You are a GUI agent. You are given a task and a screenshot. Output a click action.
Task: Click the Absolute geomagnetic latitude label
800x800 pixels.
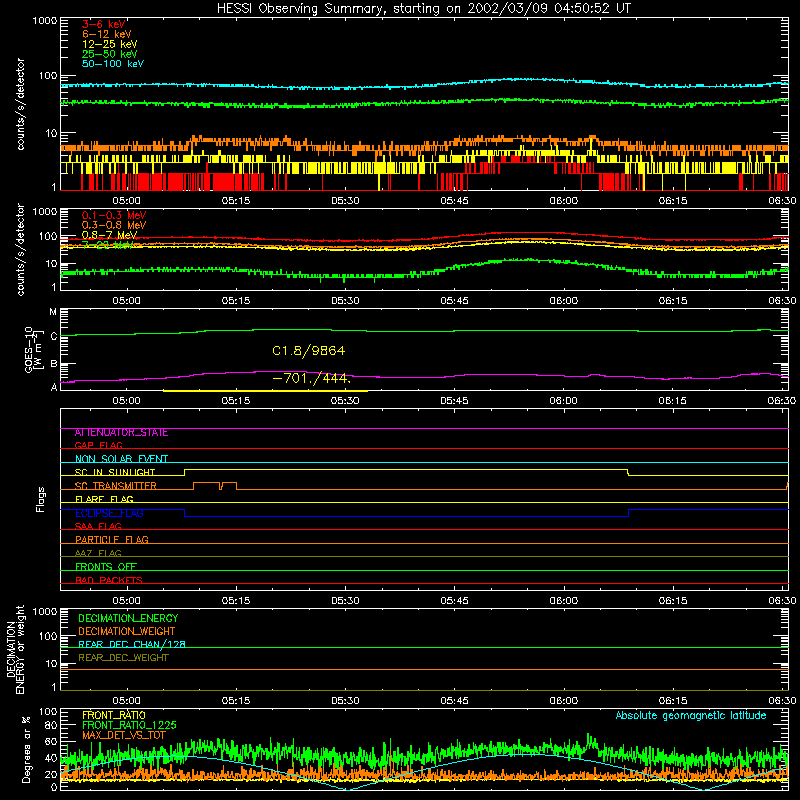coord(691,716)
